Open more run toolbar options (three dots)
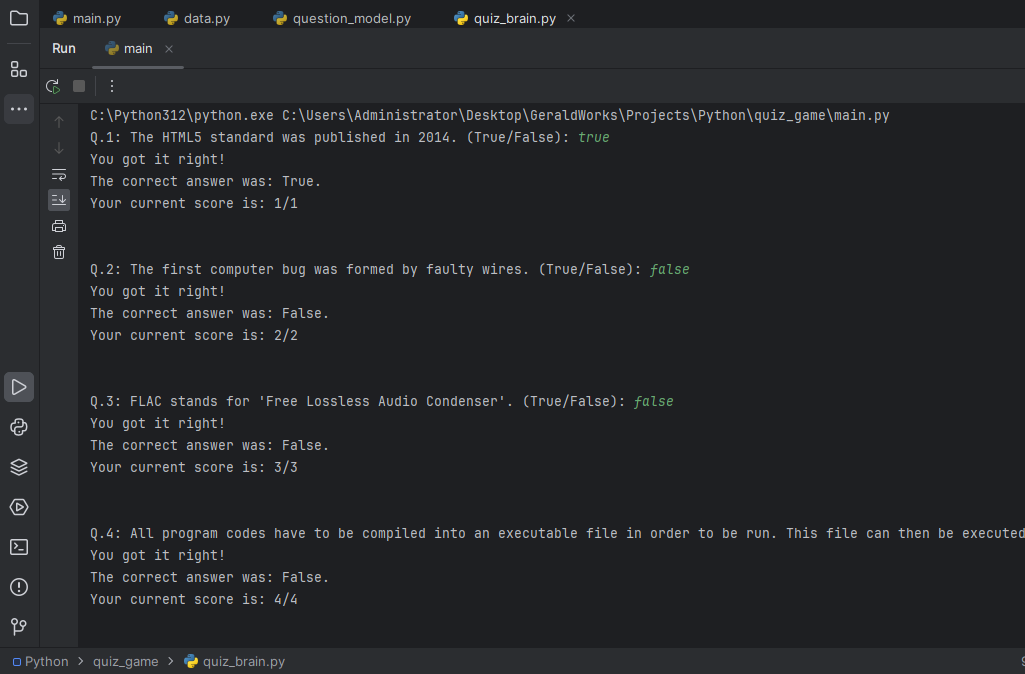 tap(112, 86)
